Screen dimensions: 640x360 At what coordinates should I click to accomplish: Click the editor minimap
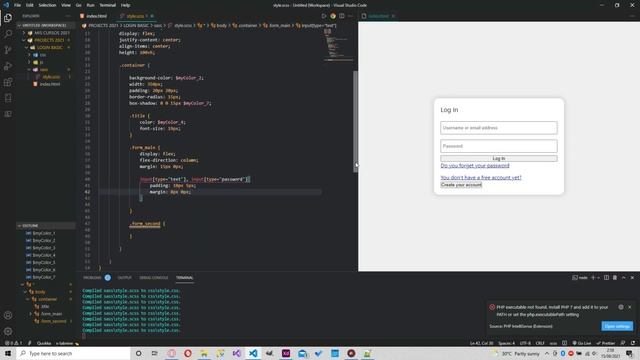pos(338,45)
